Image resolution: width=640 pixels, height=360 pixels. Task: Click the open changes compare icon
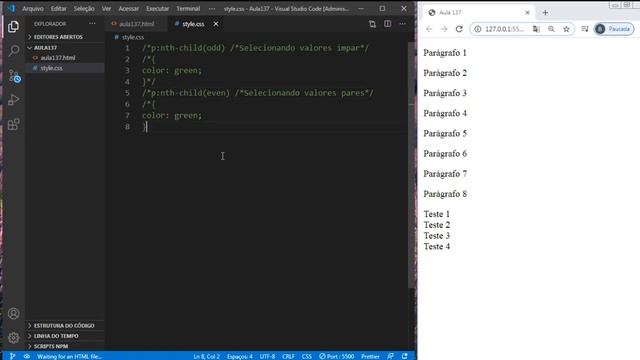372,24
